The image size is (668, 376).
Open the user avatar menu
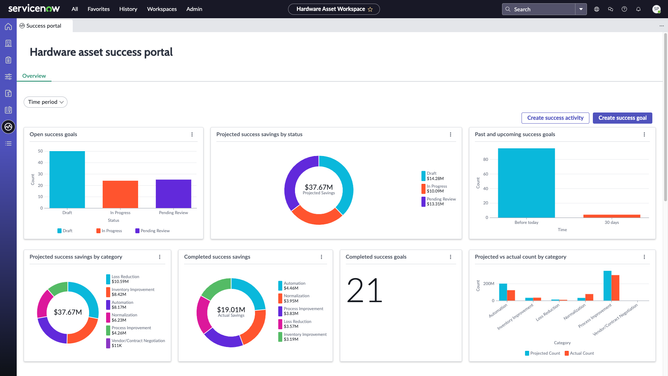656,9
